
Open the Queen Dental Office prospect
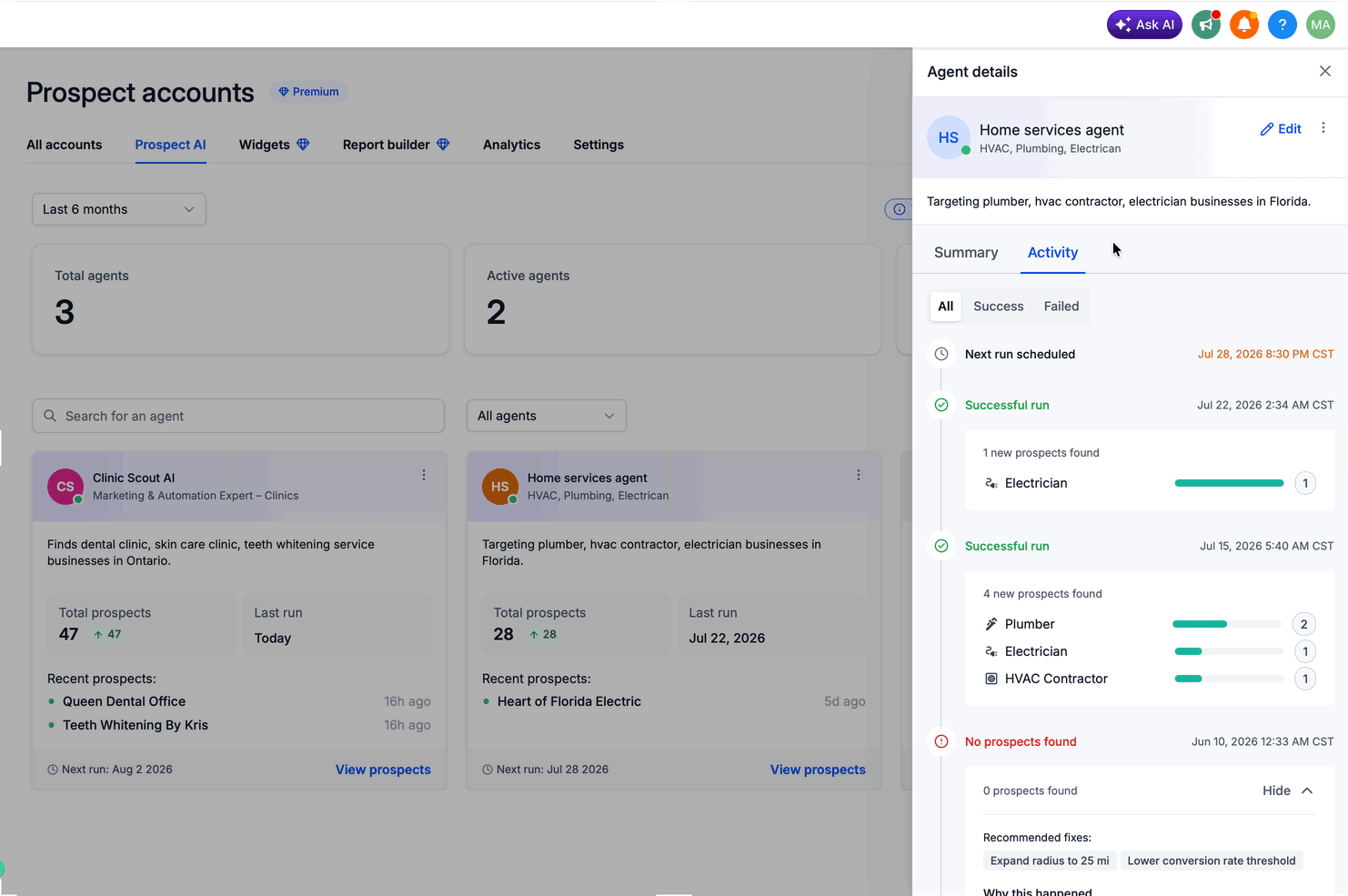pyautogui.click(x=124, y=701)
